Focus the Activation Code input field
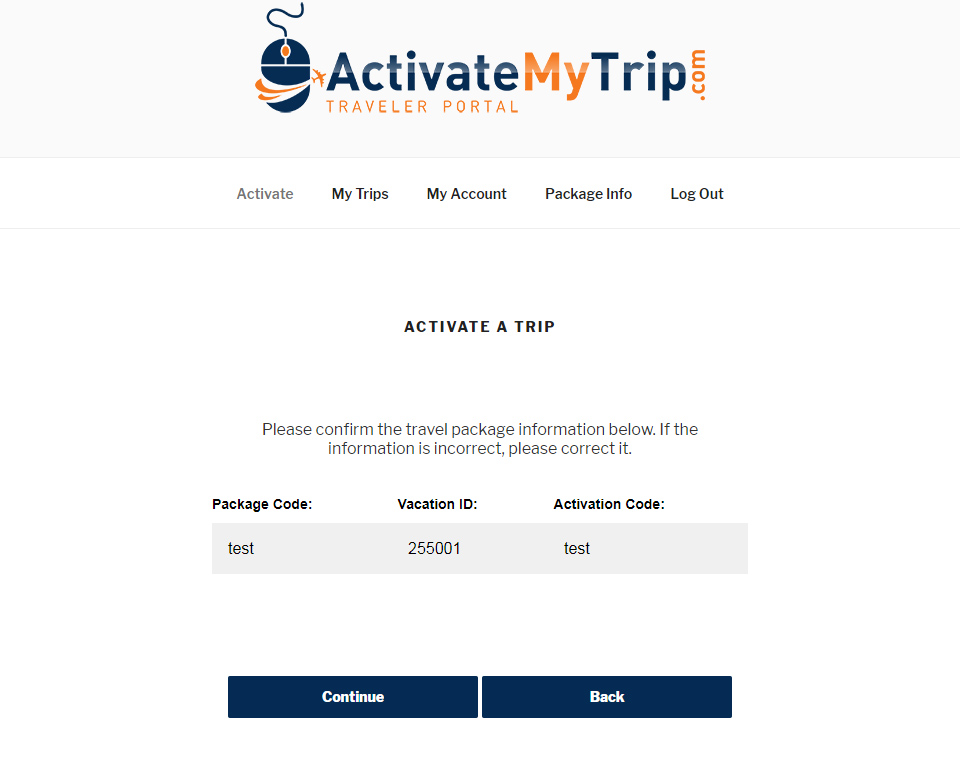Screen dimensions: 960x770 click(650, 548)
